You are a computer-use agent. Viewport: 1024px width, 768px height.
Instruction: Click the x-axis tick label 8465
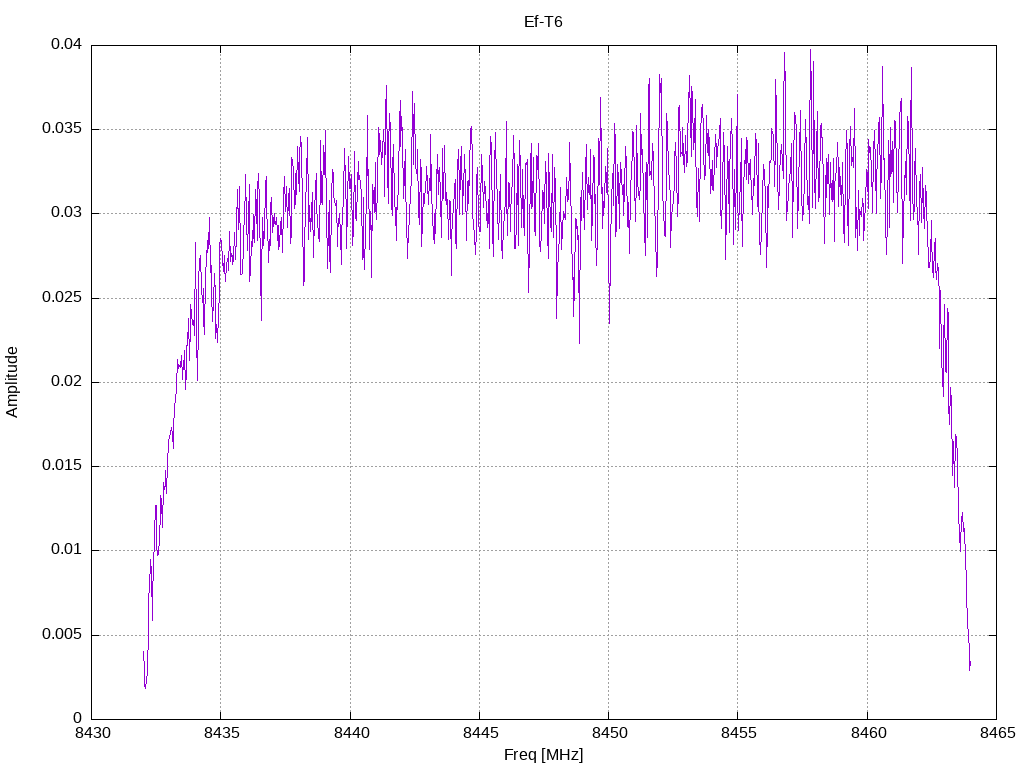tap(997, 733)
